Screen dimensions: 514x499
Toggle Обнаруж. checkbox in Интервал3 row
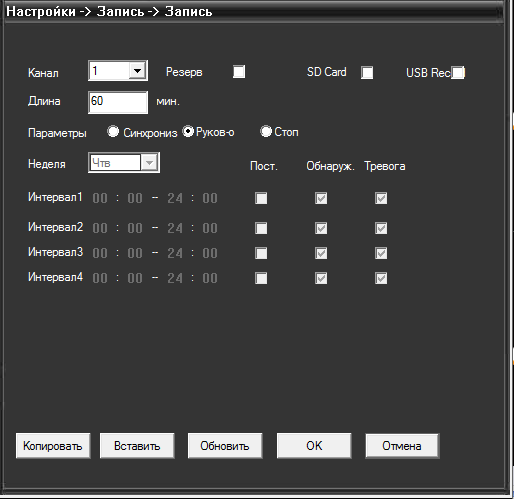[321, 253]
